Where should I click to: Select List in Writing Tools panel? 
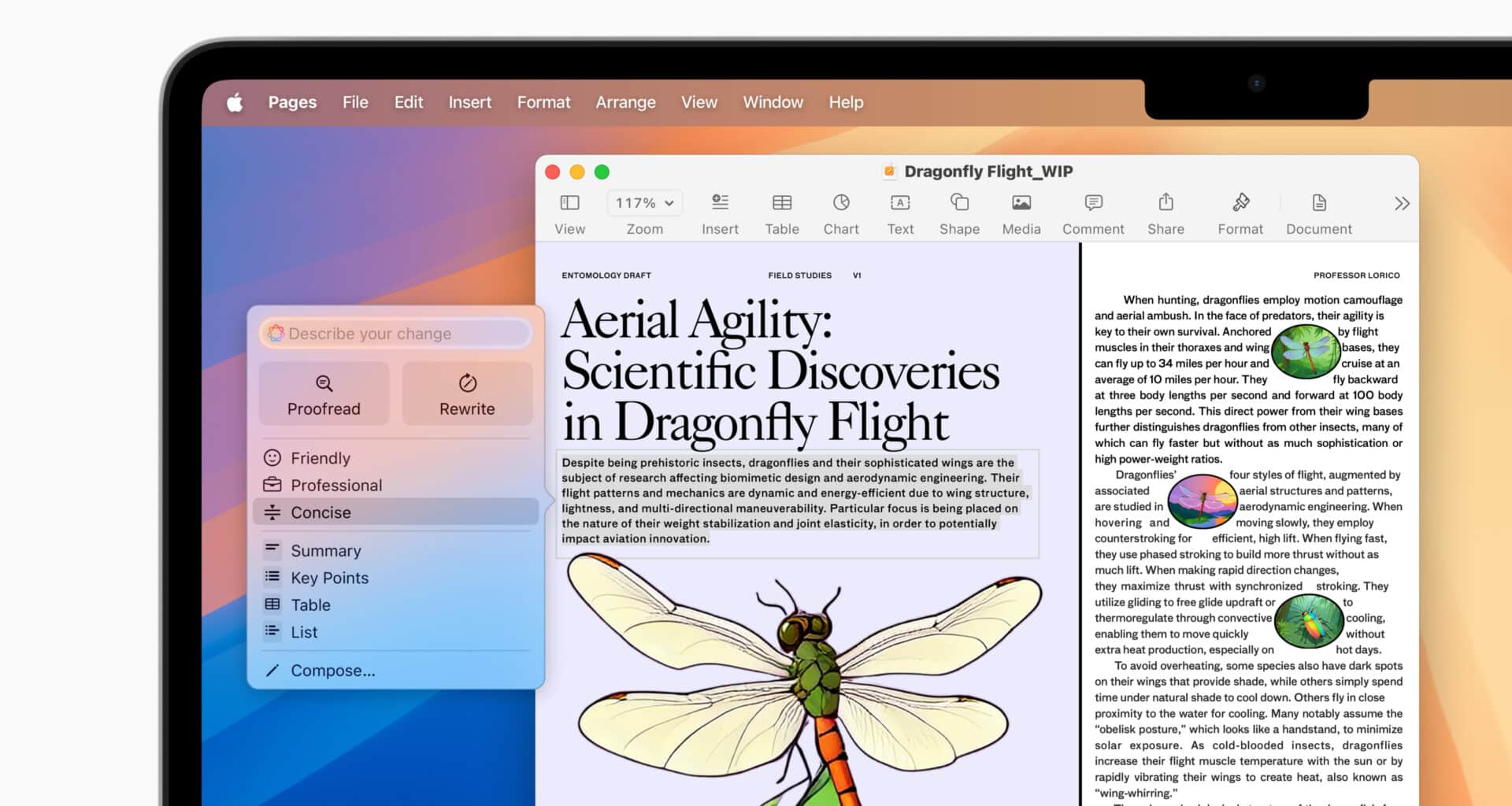click(396, 631)
